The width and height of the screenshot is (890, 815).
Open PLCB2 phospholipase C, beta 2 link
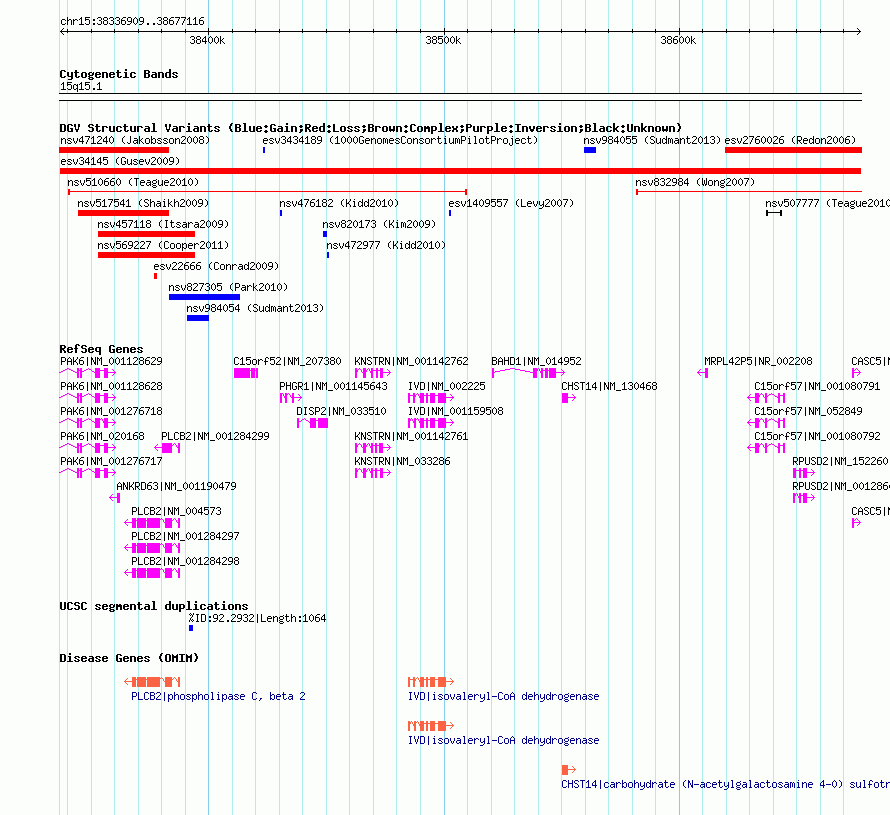[218, 696]
